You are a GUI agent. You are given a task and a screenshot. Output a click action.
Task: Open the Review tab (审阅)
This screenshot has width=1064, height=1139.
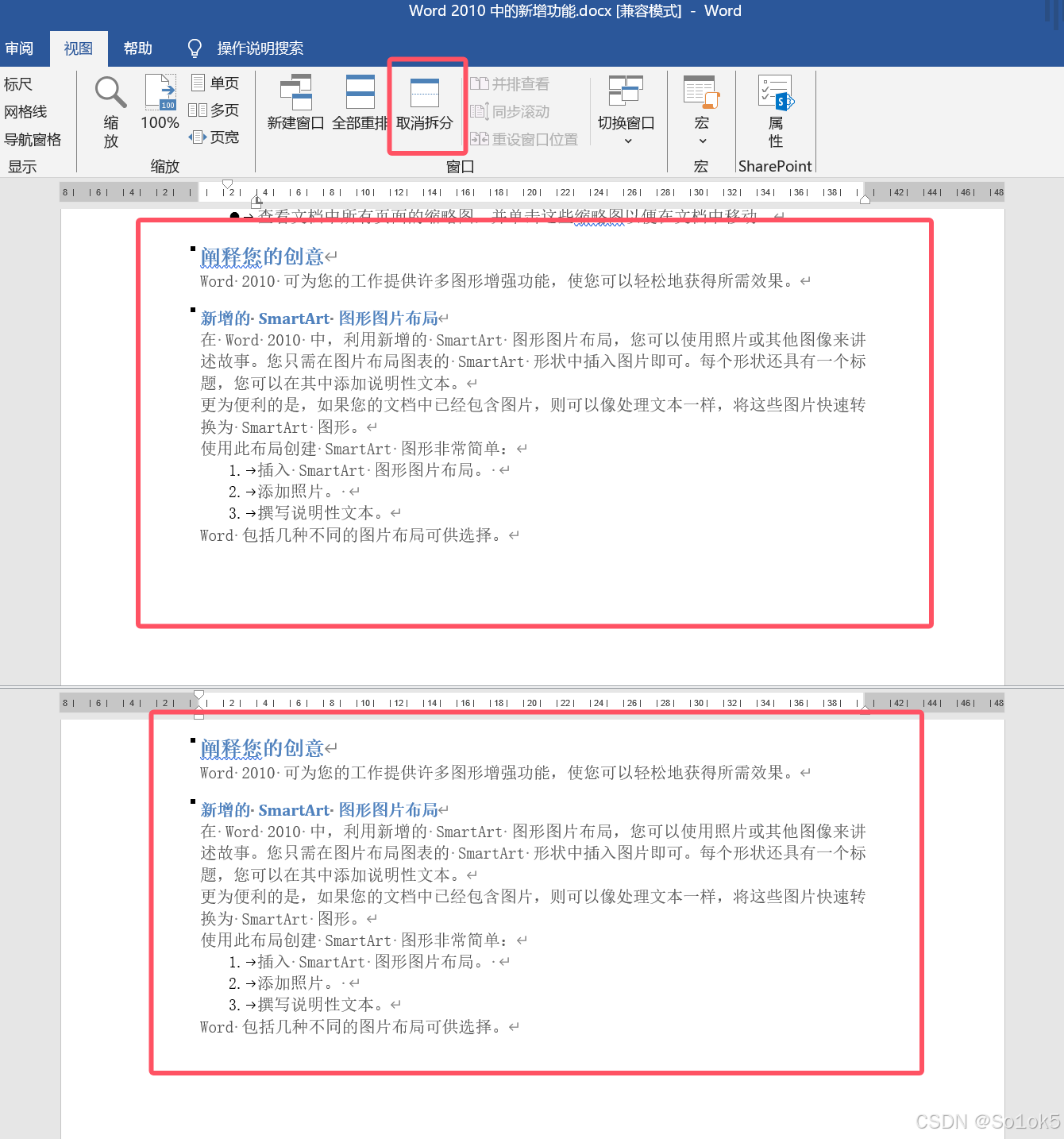pos(19,48)
